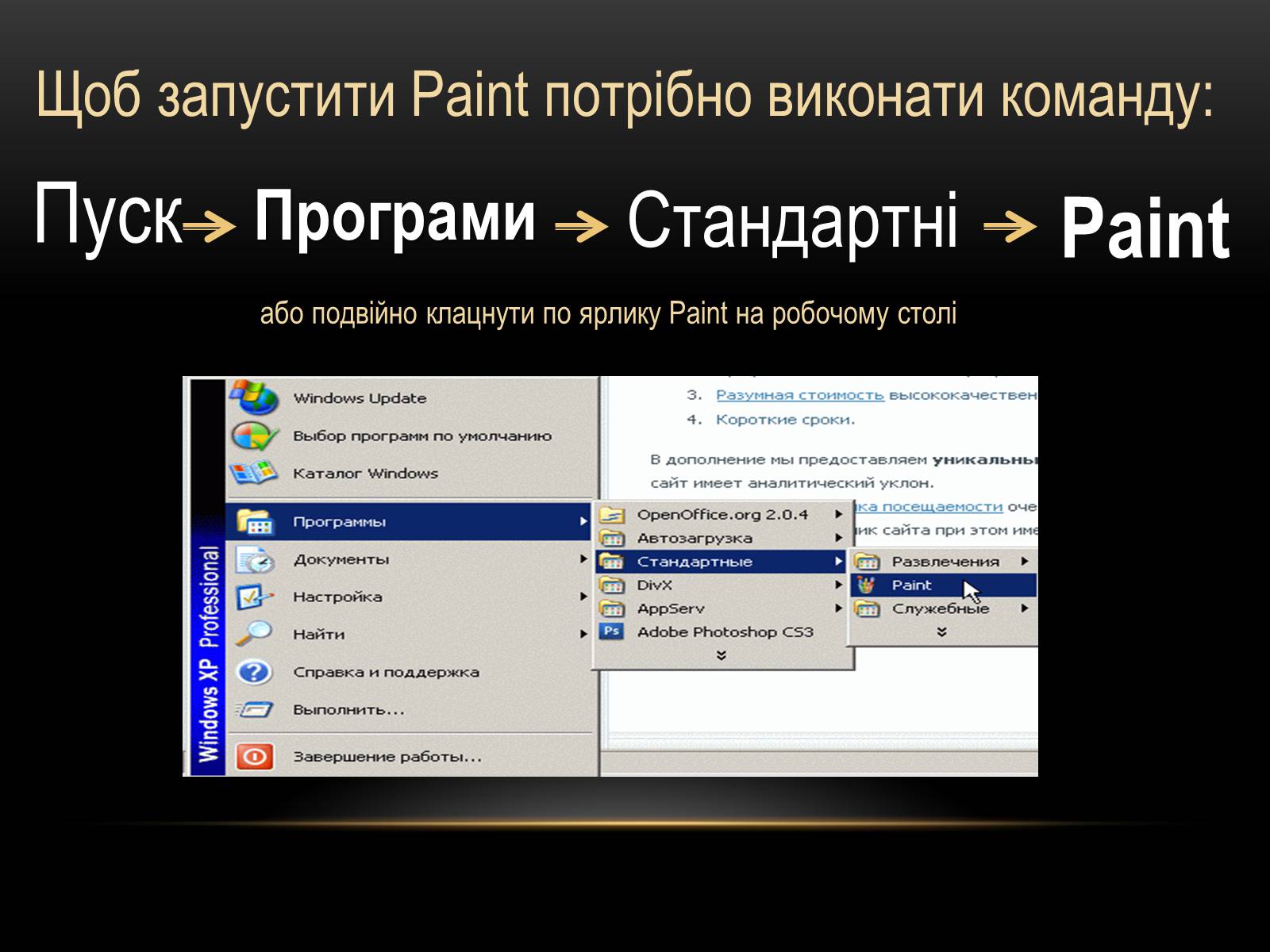Screen dimensions: 1270x952
Task: Click the default programs shield icon
Action: coord(253,436)
